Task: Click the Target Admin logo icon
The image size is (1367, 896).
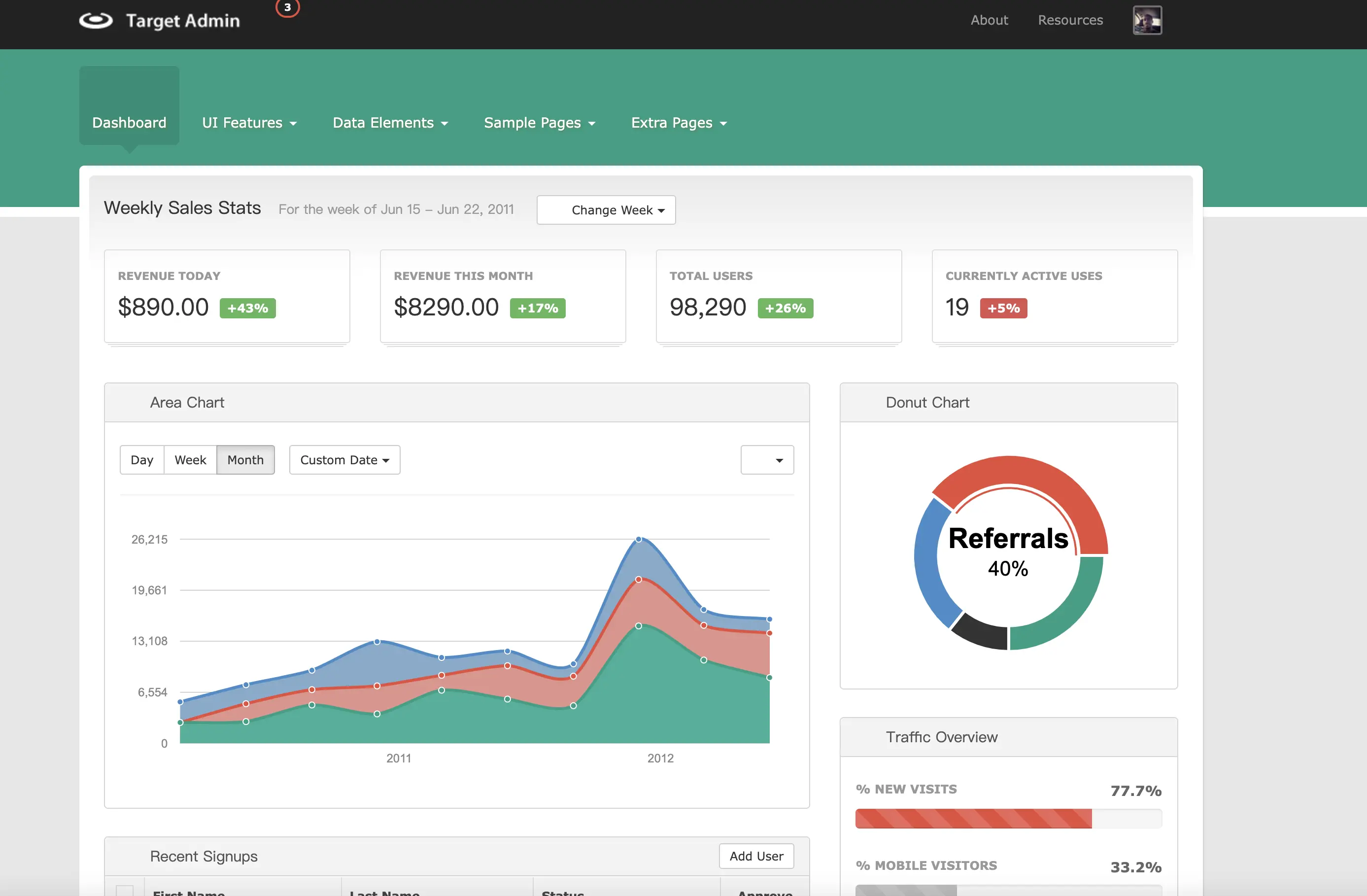Action: (x=96, y=21)
